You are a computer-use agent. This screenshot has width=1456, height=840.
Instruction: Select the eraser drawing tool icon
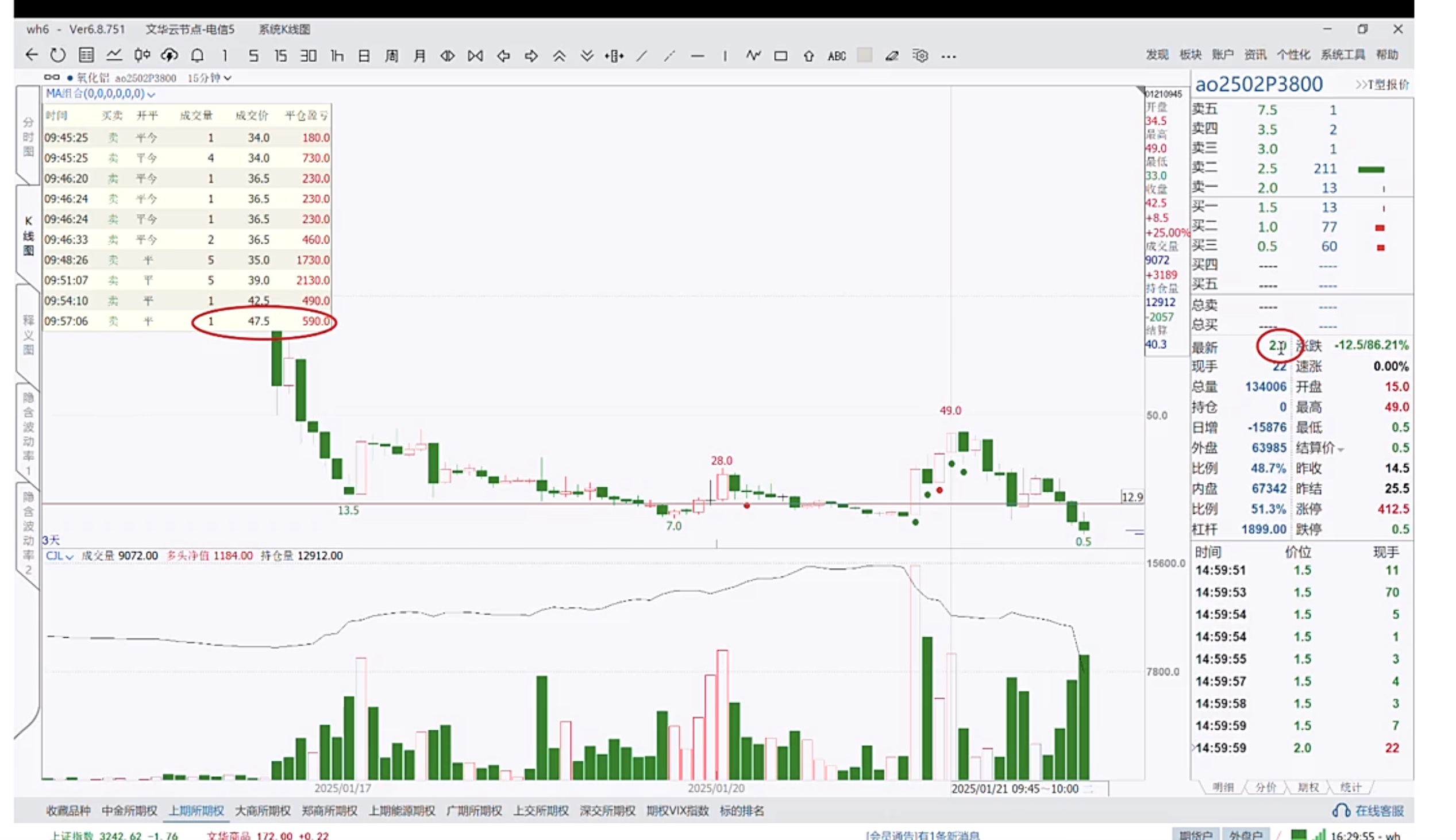tap(892, 56)
